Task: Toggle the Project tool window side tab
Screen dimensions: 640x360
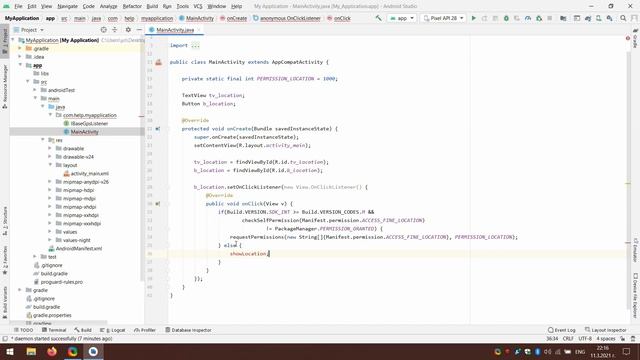Action: (5, 41)
